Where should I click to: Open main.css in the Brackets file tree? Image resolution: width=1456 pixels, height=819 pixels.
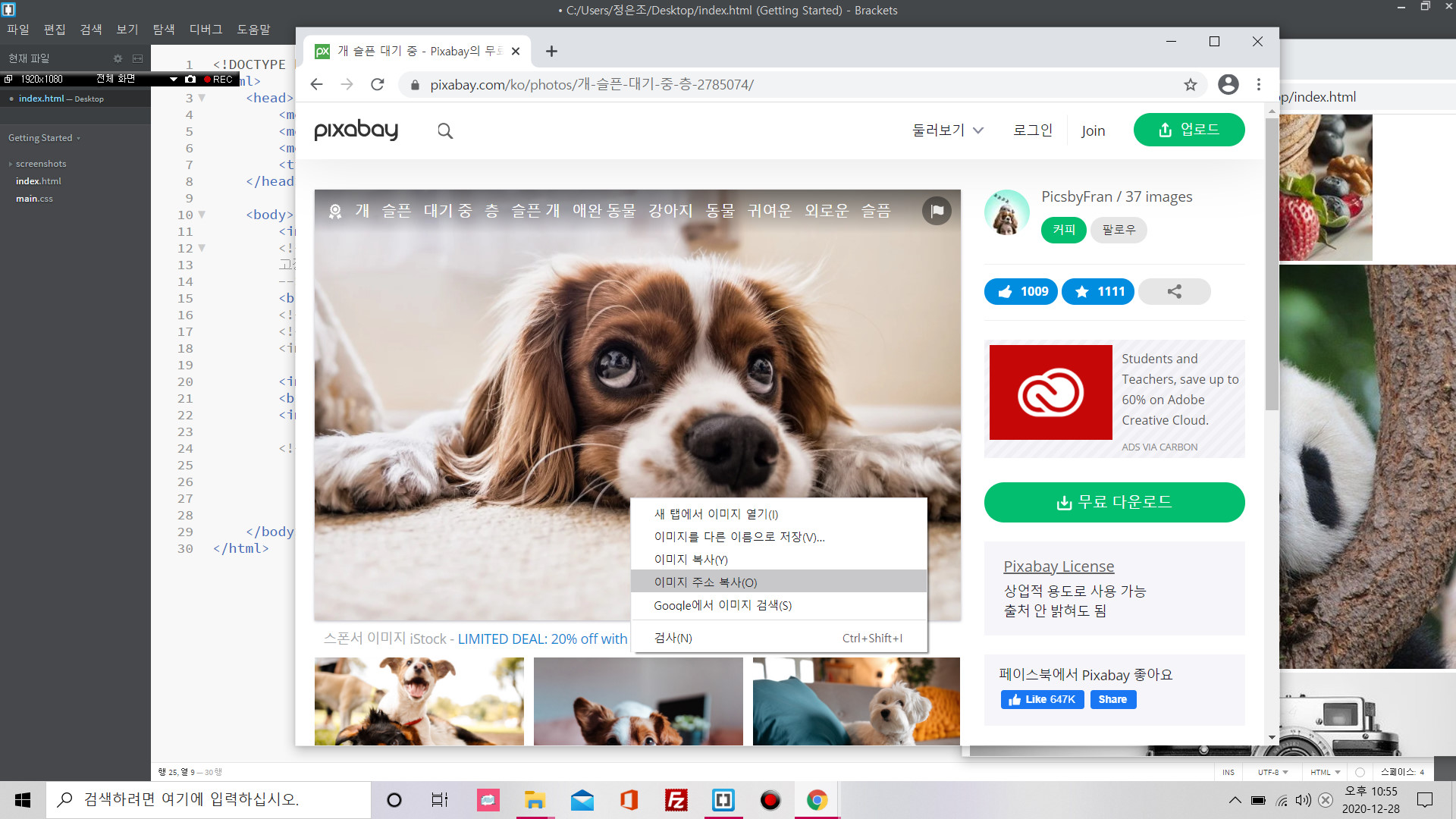(34, 199)
